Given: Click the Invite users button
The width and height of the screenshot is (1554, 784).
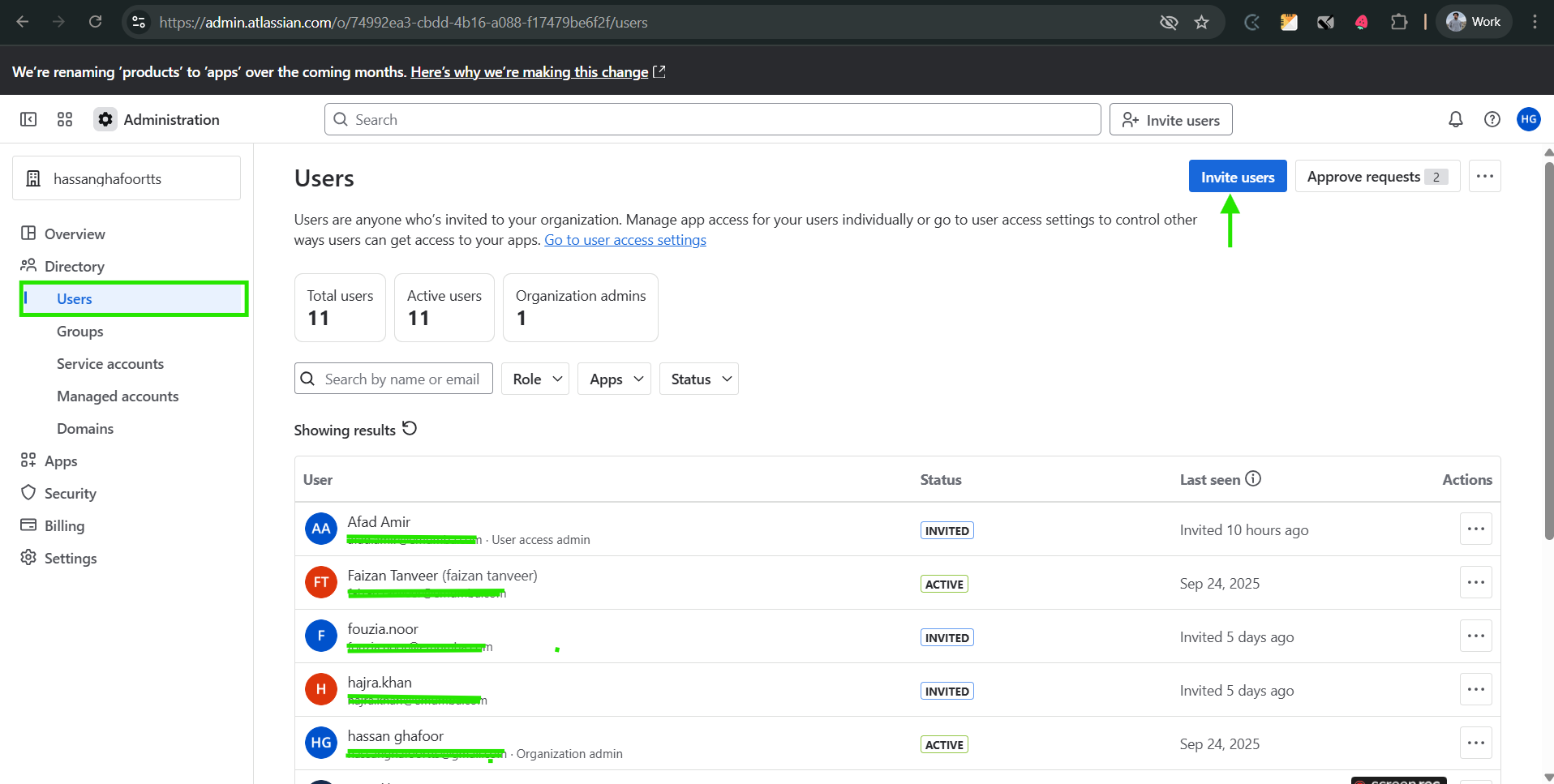Looking at the screenshot, I should (x=1237, y=176).
